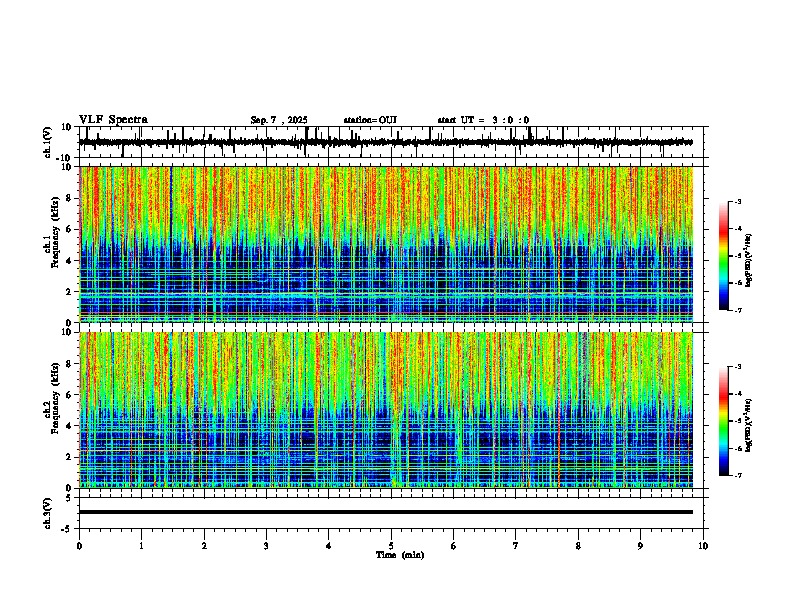Click the time axis tick label "4"
The image size is (792, 612).
click(329, 546)
